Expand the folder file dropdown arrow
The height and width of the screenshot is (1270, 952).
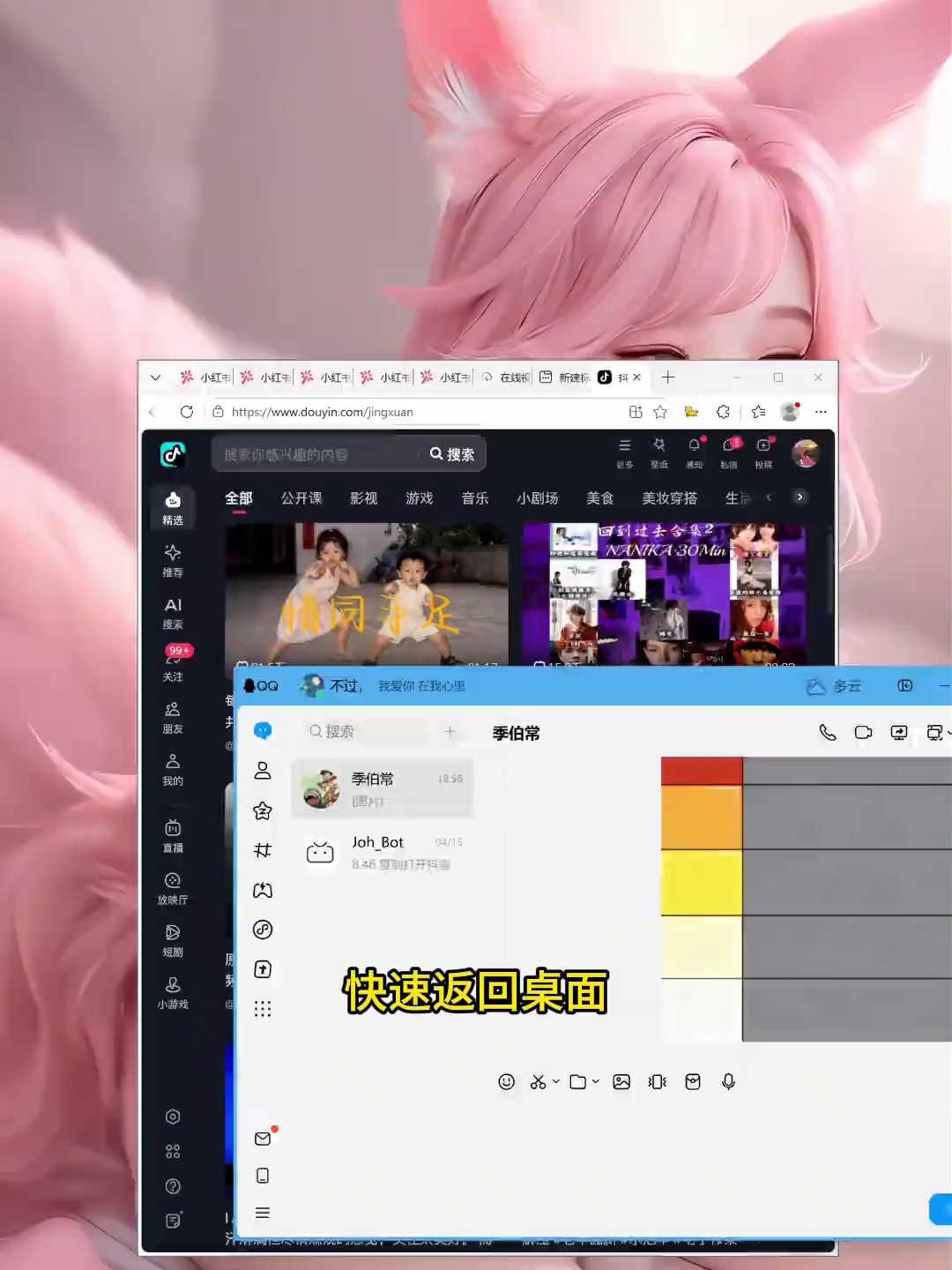[596, 1082]
